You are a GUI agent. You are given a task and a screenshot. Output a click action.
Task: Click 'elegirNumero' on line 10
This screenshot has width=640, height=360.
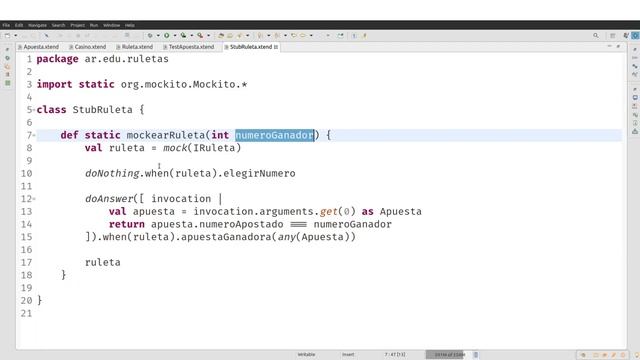click(259, 173)
